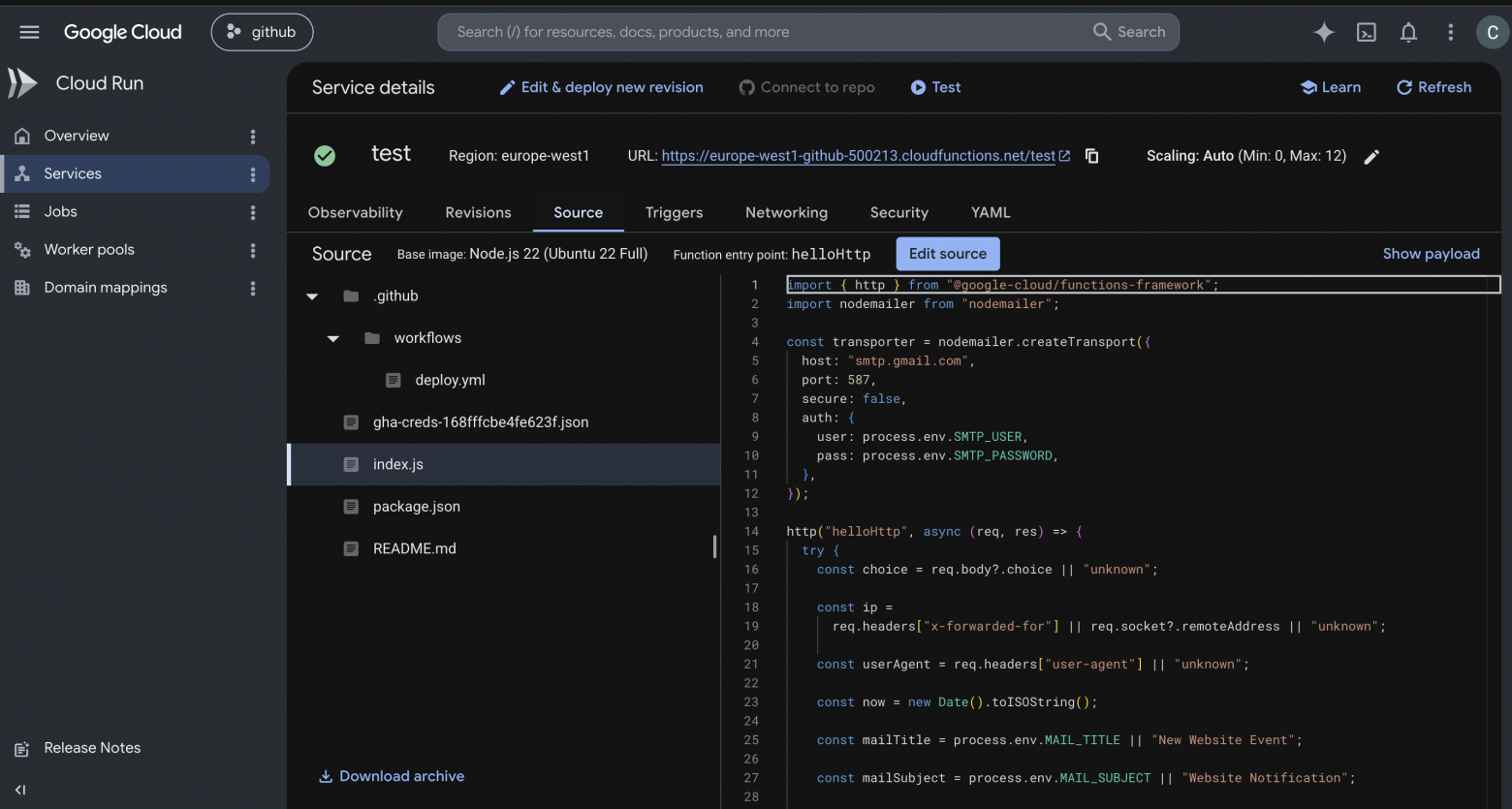This screenshot has width=1512, height=809.
Task: Click Connect to repo
Action: [806, 87]
